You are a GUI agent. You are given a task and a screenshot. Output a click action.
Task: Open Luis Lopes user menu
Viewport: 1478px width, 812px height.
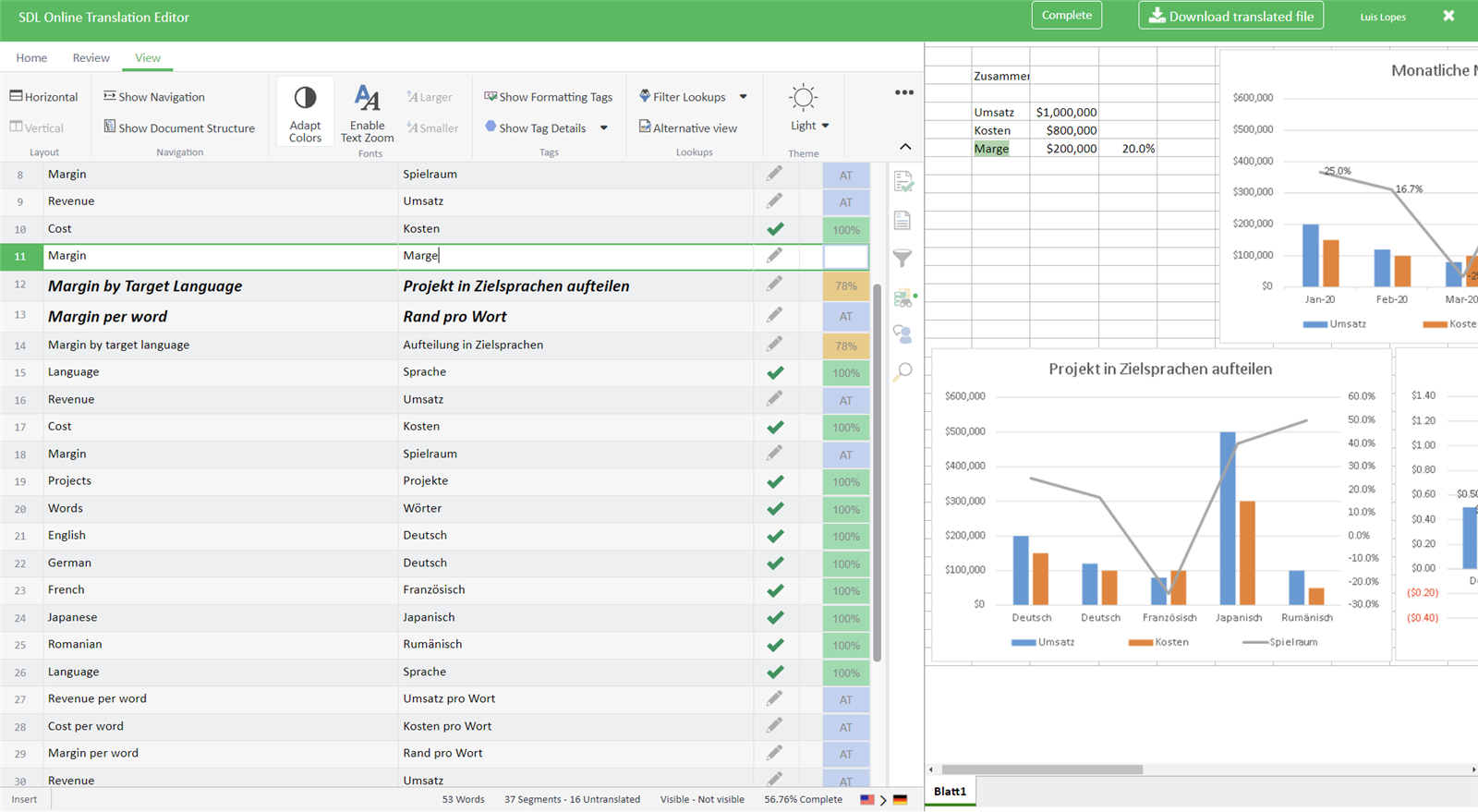pos(1383,17)
